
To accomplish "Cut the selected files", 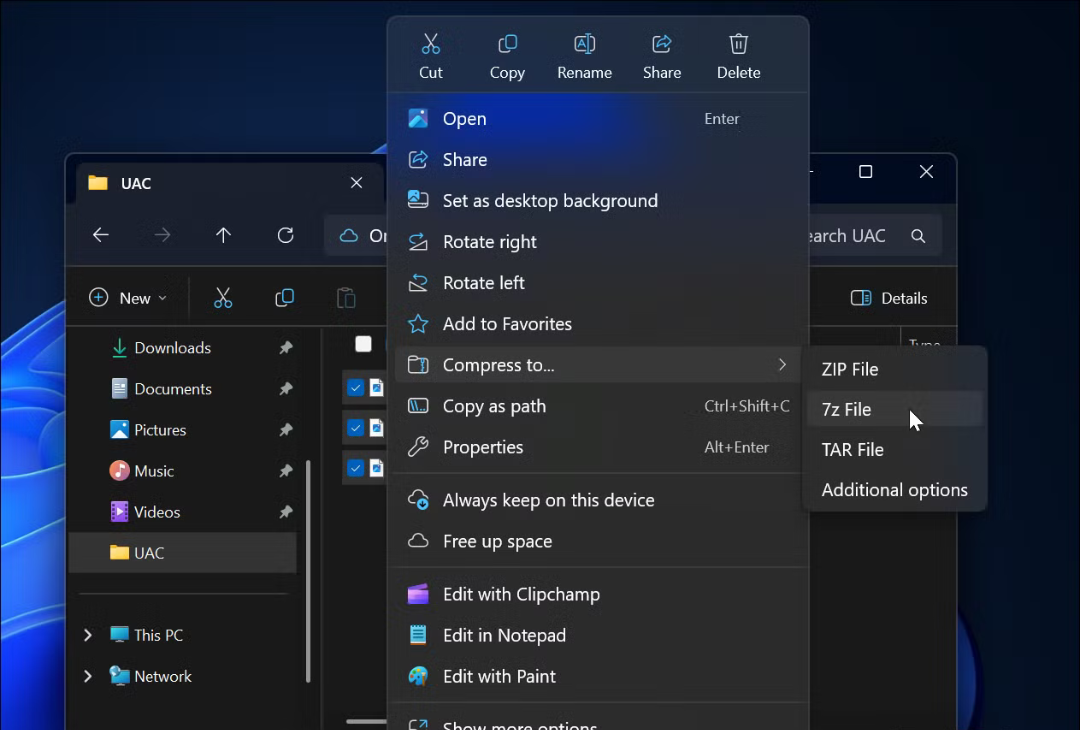I will click(431, 54).
